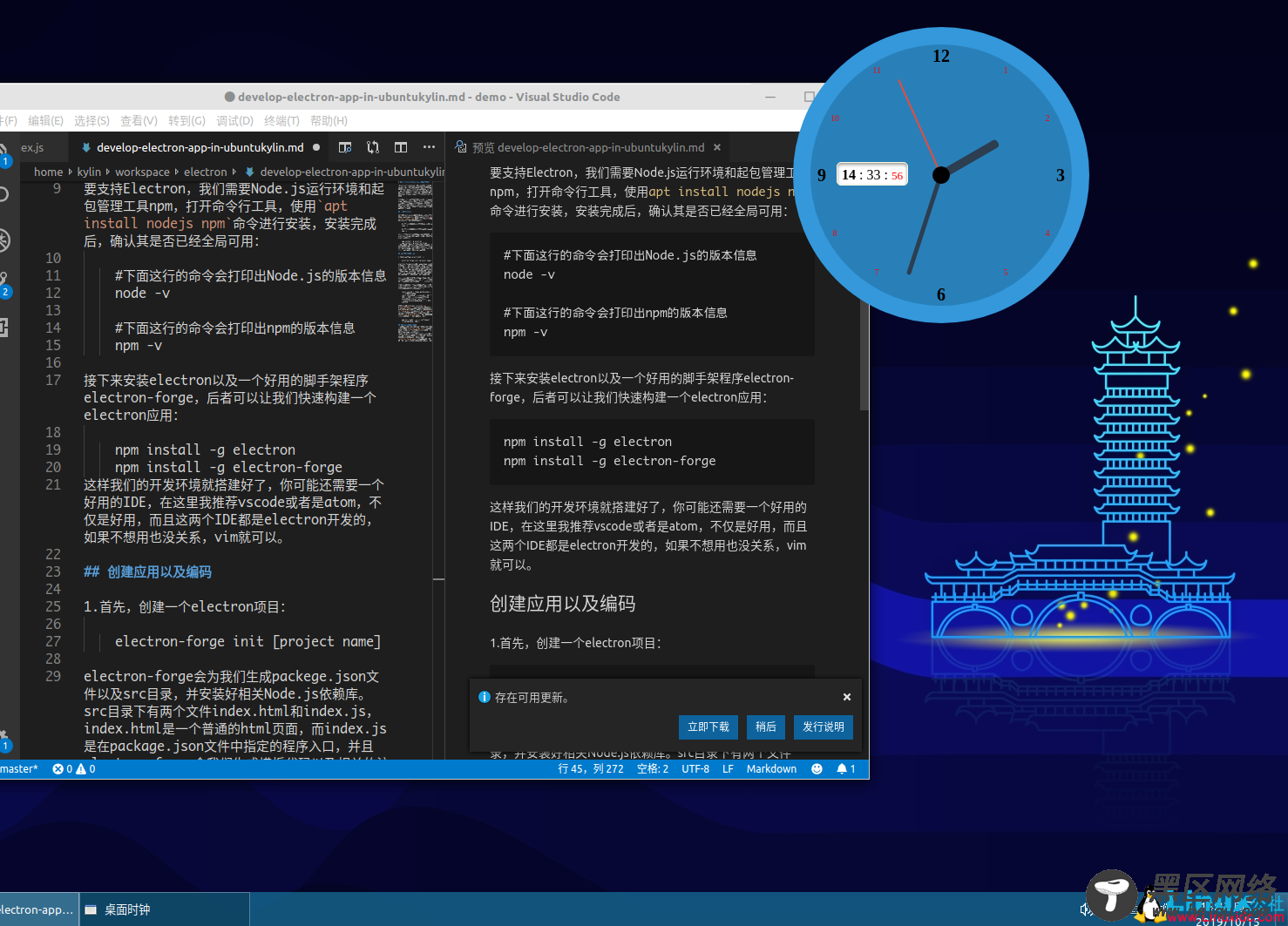Split the editor with the split icon
Viewport: 1288px width, 926px height.
tap(401, 147)
